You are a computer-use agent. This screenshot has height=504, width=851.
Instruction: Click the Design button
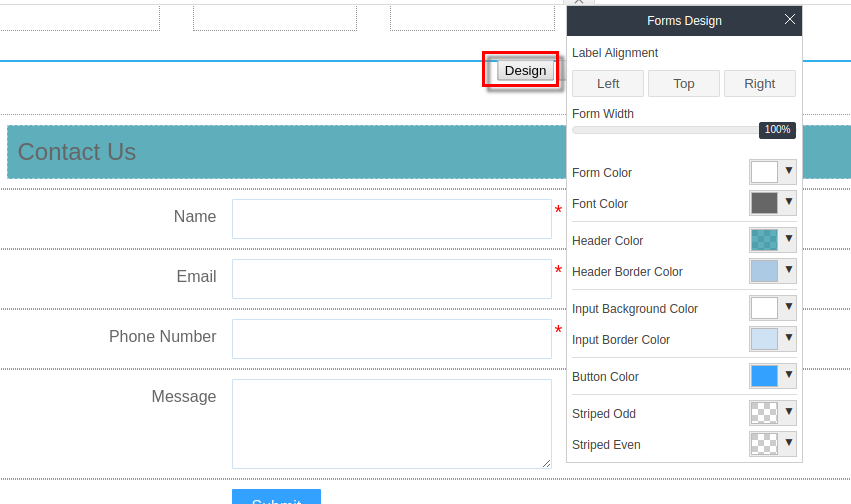tap(525, 70)
